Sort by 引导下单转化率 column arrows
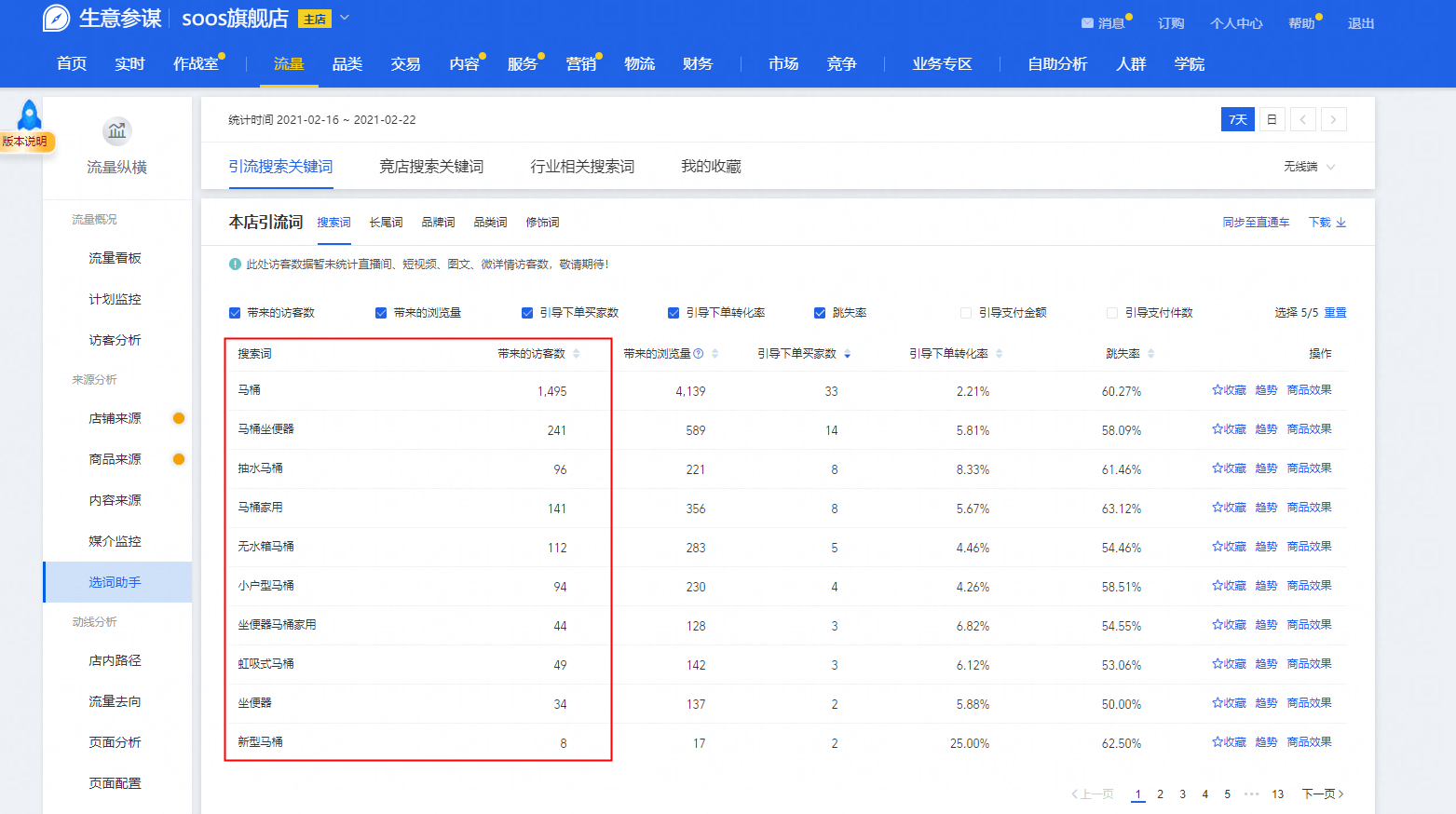The width and height of the screenshot is (1456, 814). click(999, 354)
